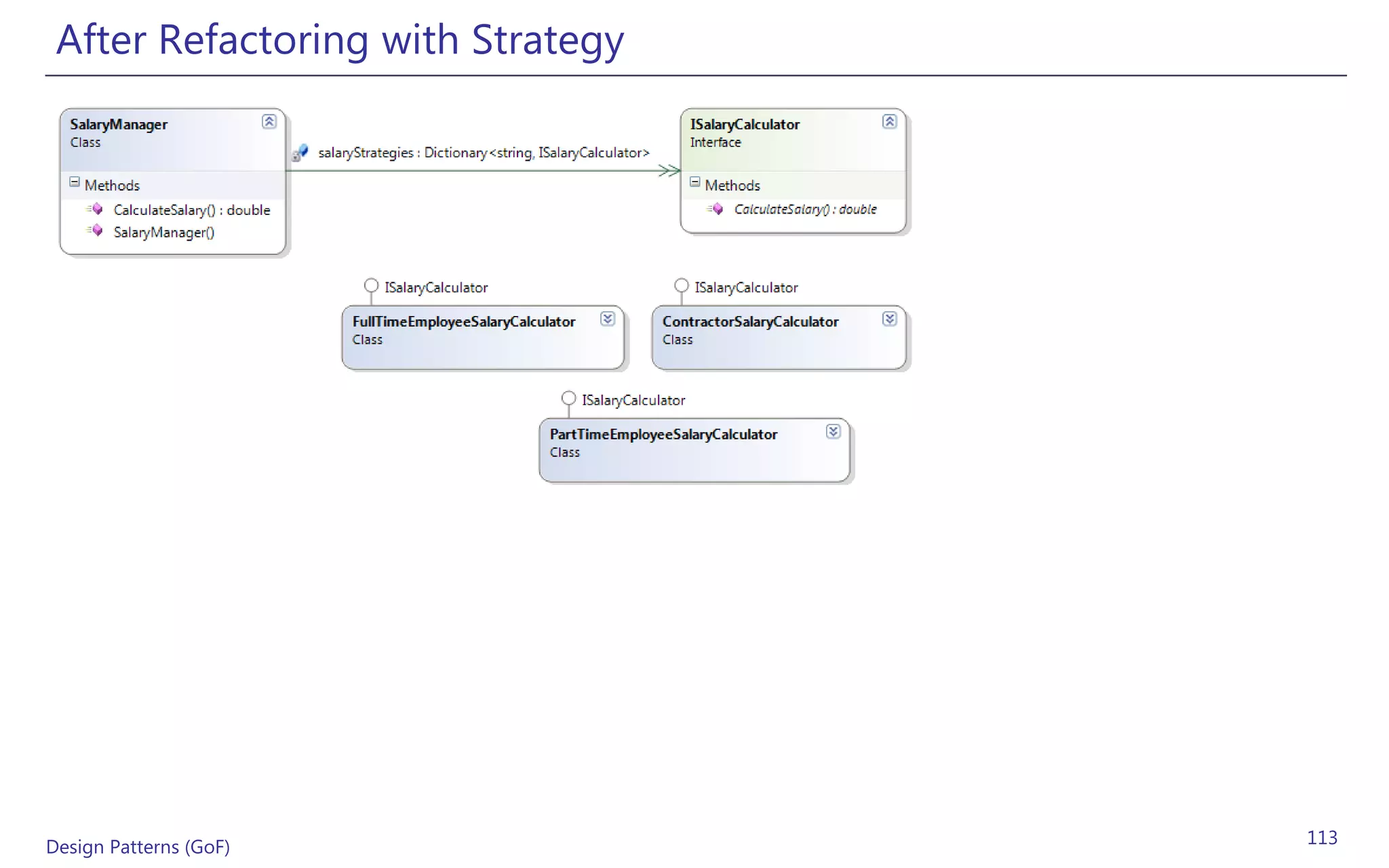Select the interface lollipop circle above PartTimeEmployeeSalaryCalculator
Image resolution: width=1389 pixels, height=868 pixels.
(x=569, y=398)
